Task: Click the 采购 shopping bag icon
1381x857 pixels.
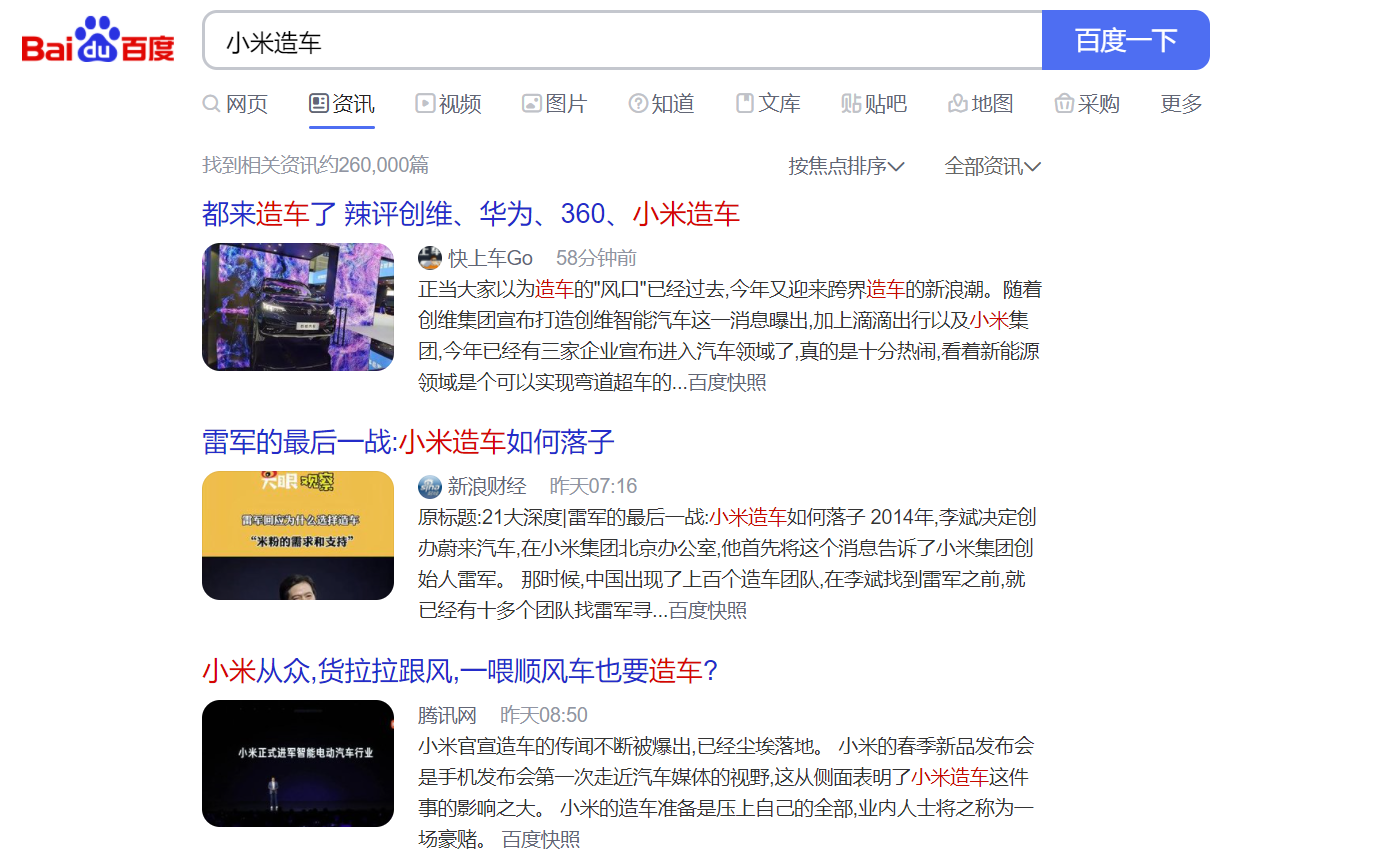Action: 1064,103
